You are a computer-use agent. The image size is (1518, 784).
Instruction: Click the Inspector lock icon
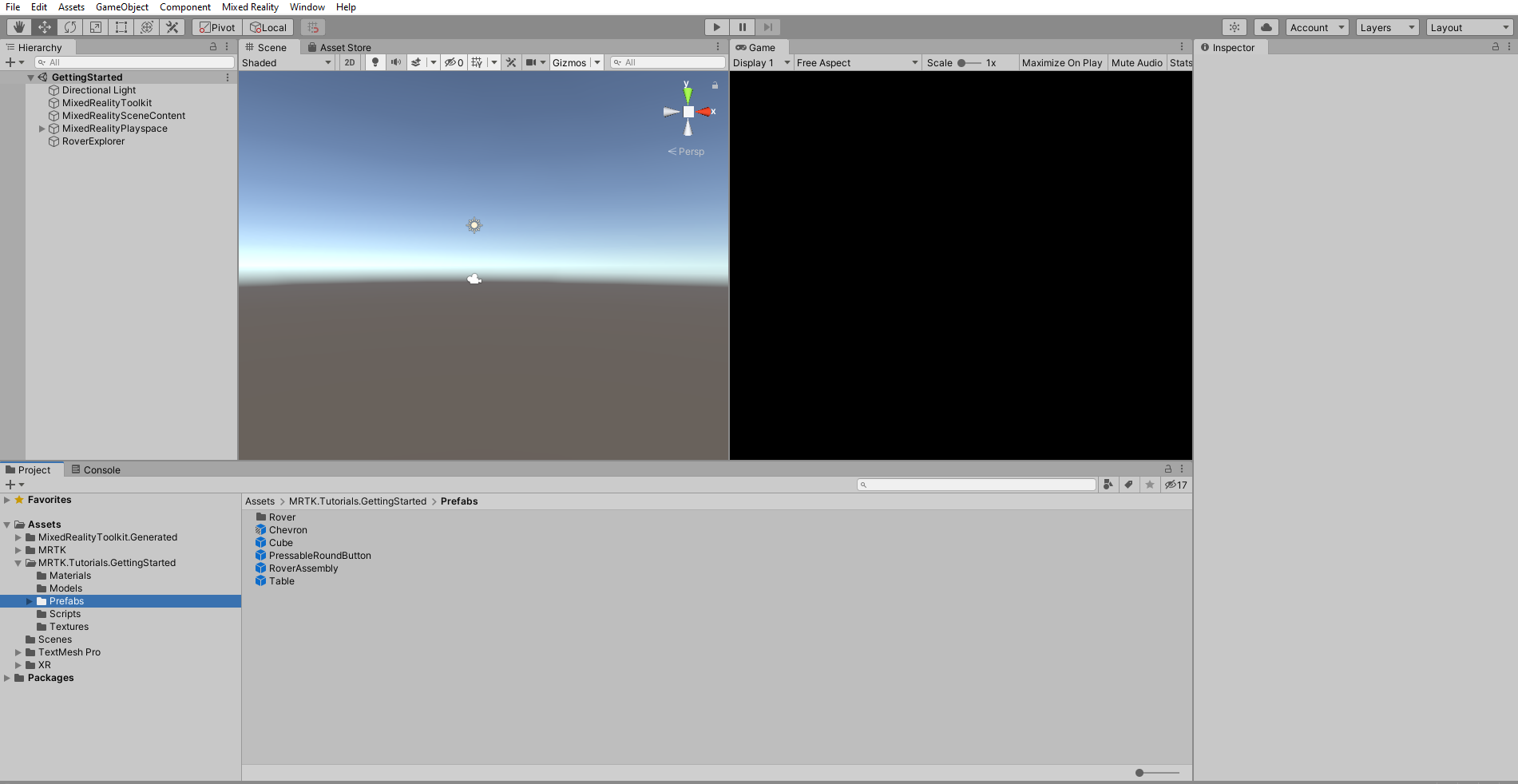[x=1496, y=47]
